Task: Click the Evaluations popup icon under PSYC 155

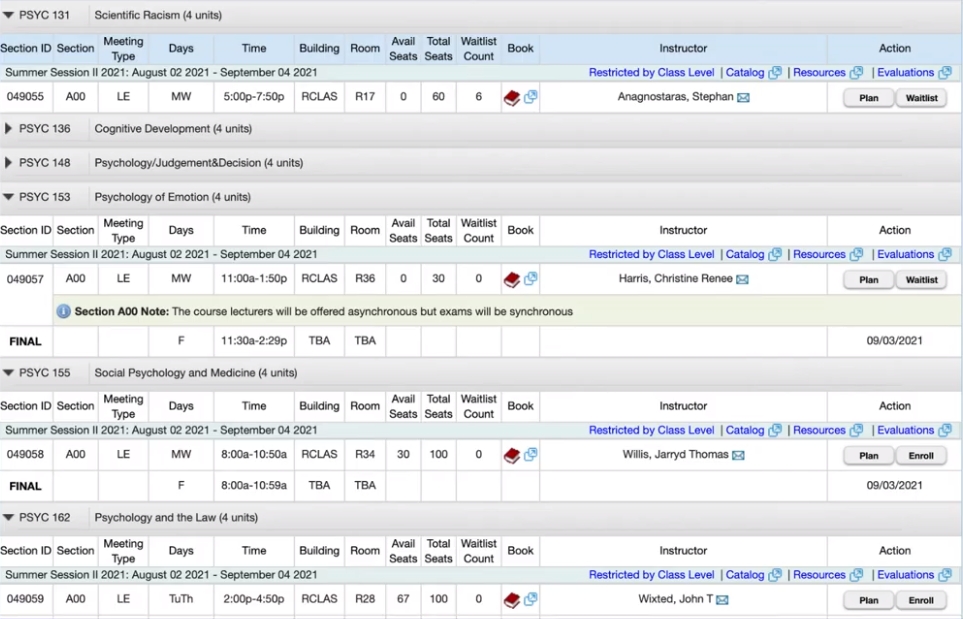Action: tap(945, 430)
